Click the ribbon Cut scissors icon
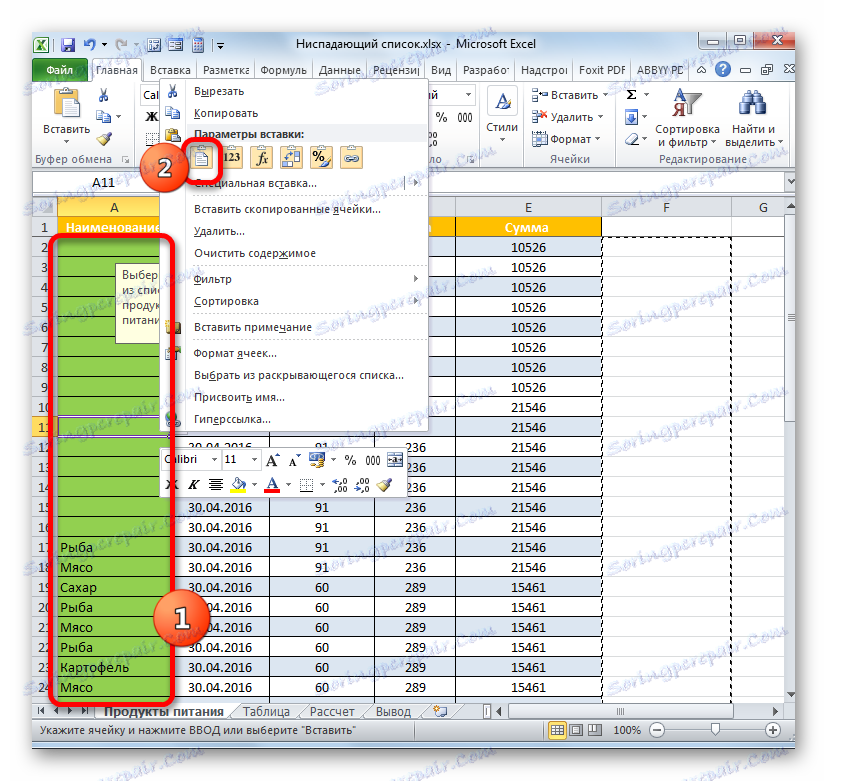Viewport: 842px width, 781px height. pos(103,96)
